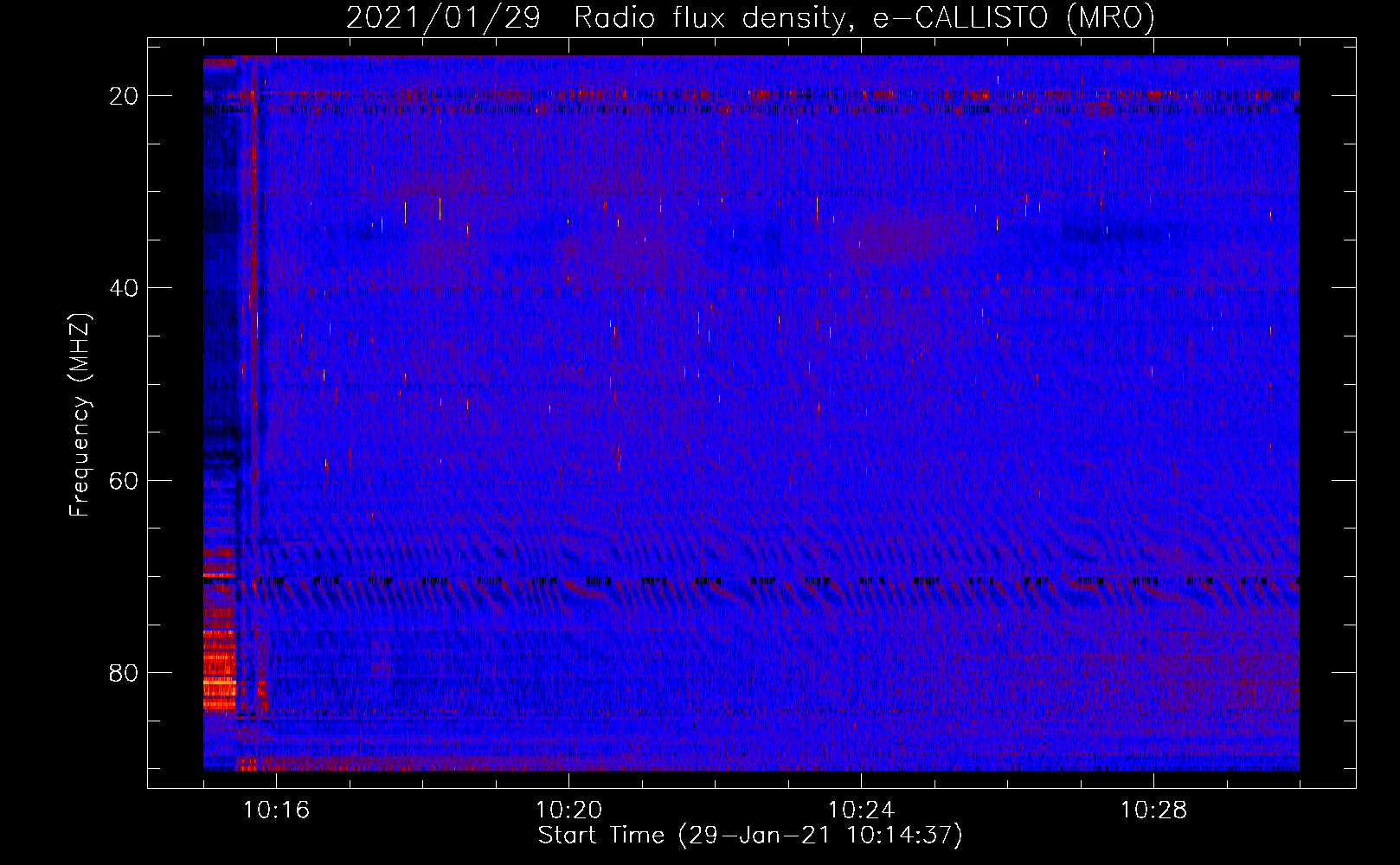The image size is (1400, 865).
Task: Click the 80 MHz frequency tick label
Action: pyautogui.click(x=124, y=673)
